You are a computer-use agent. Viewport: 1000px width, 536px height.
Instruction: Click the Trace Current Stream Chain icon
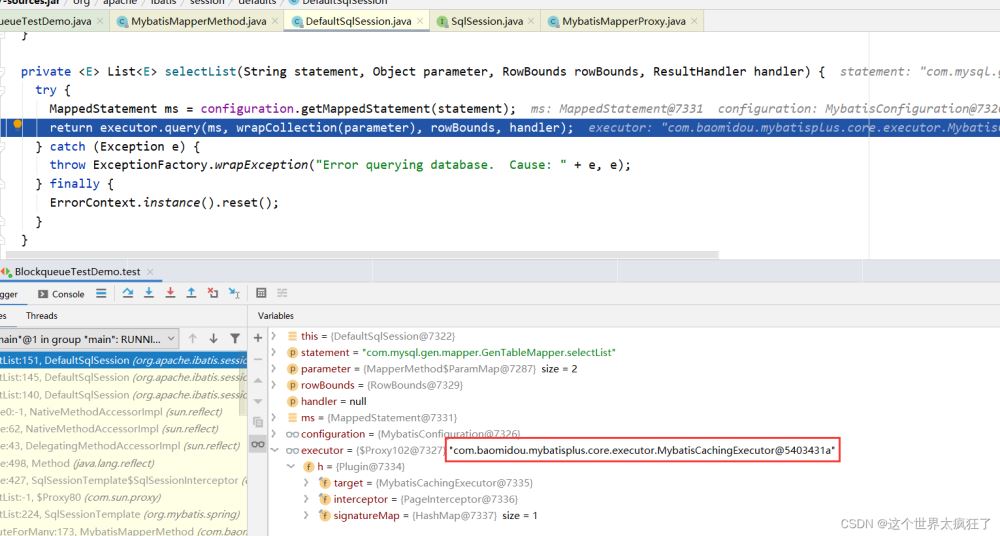point(282,293)
